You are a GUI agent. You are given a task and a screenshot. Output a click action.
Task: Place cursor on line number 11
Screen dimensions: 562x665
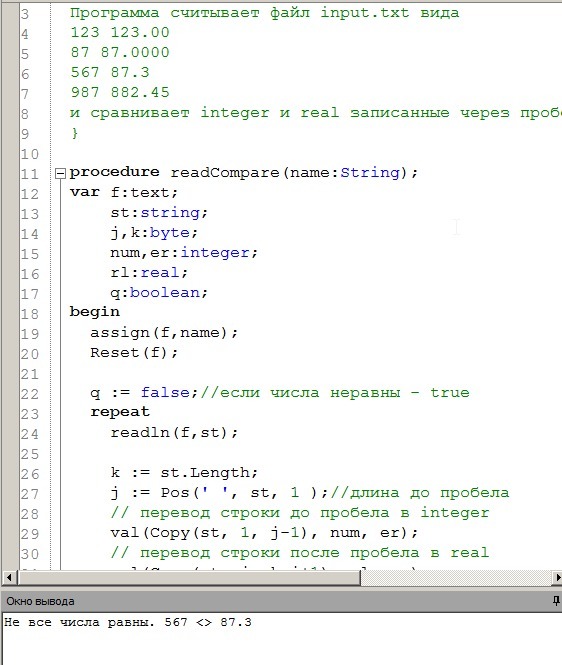point(29,174)
